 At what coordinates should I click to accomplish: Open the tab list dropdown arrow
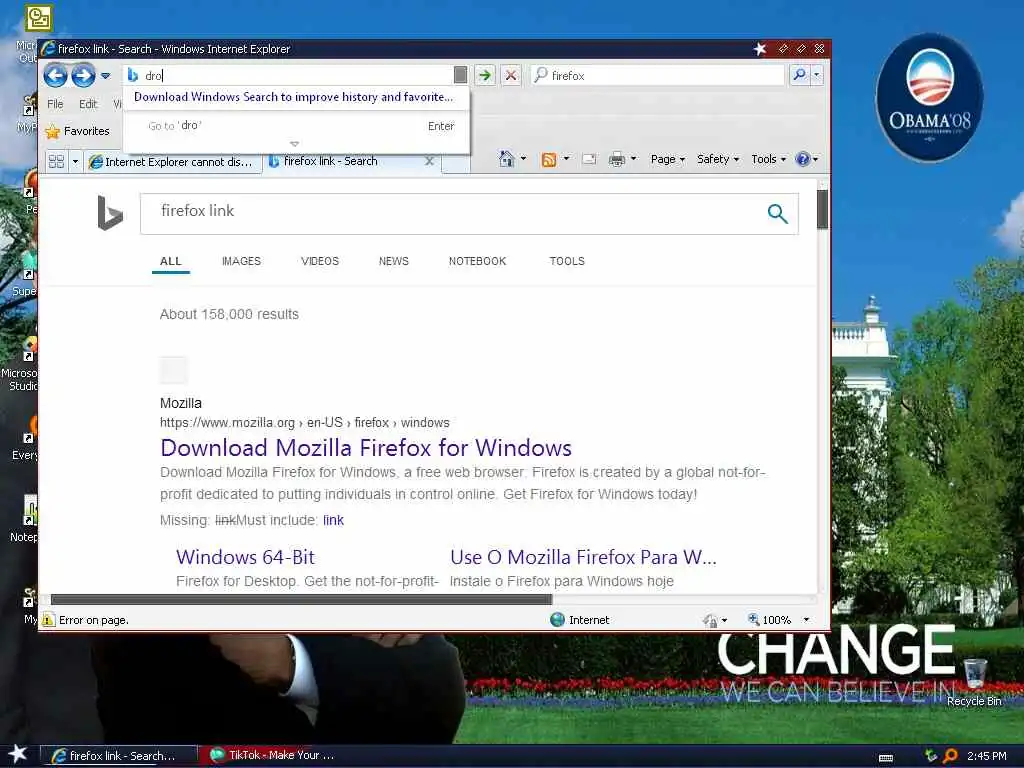pos(75,161)
